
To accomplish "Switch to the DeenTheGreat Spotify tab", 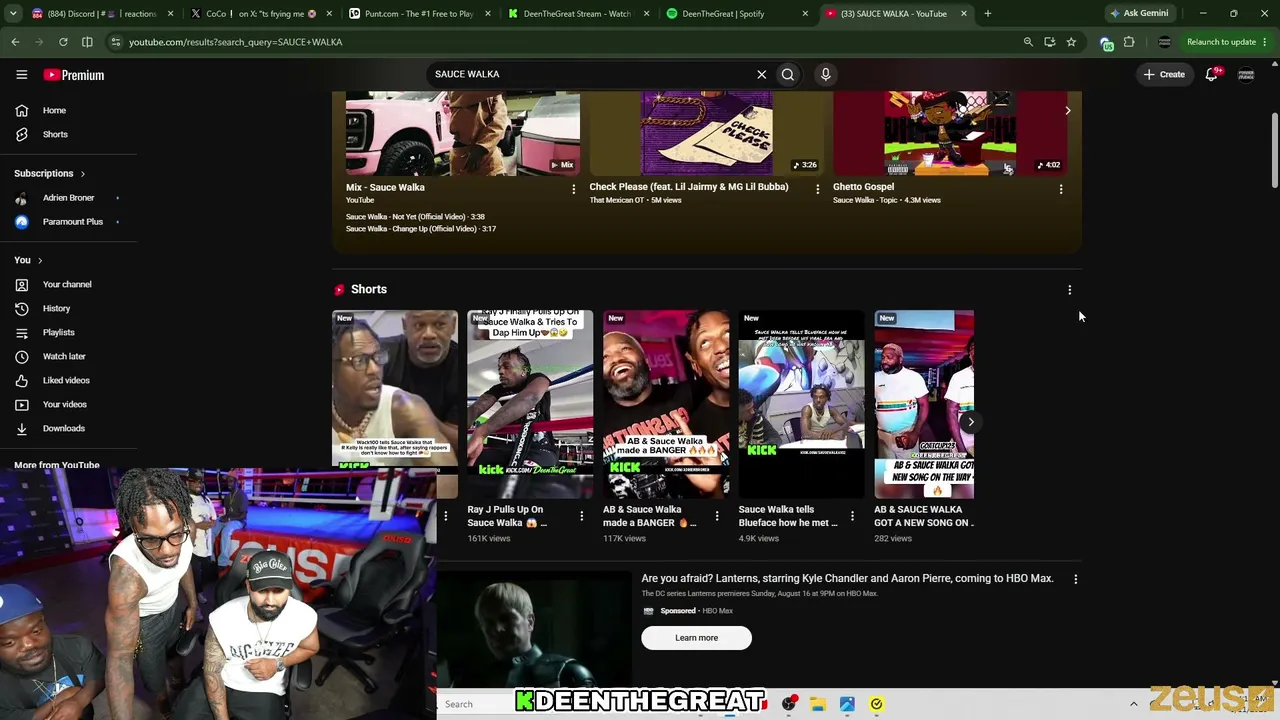I will tap(737, 14).
